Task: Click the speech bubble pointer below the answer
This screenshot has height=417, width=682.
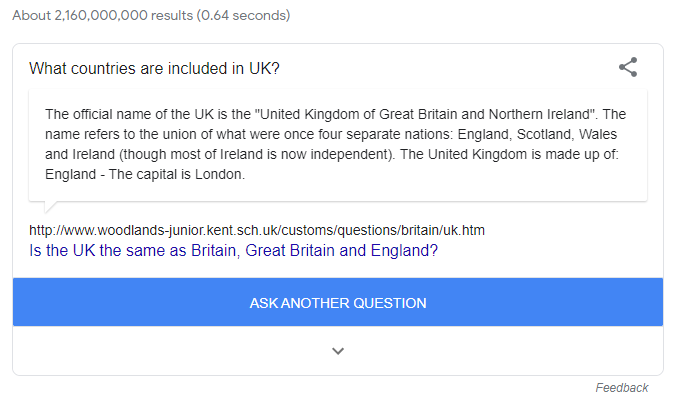Action: (50, 207)
